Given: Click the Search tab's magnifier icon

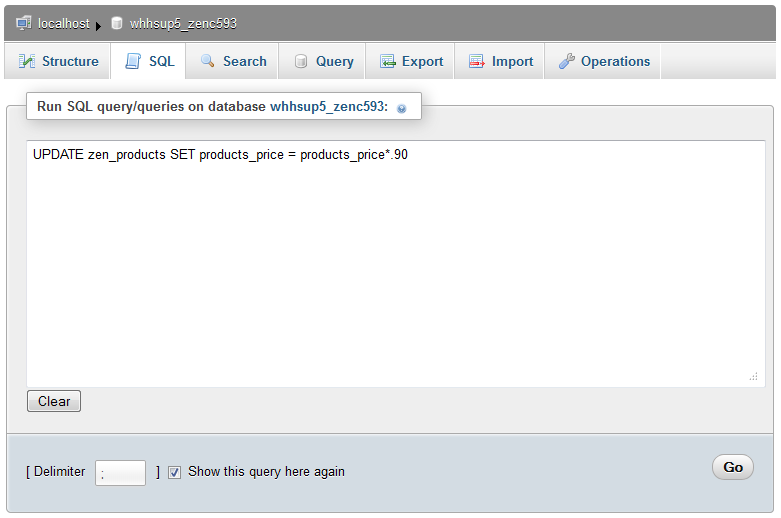Looking at the screenshot, I should pyautogui.click(x=208, y=62).
